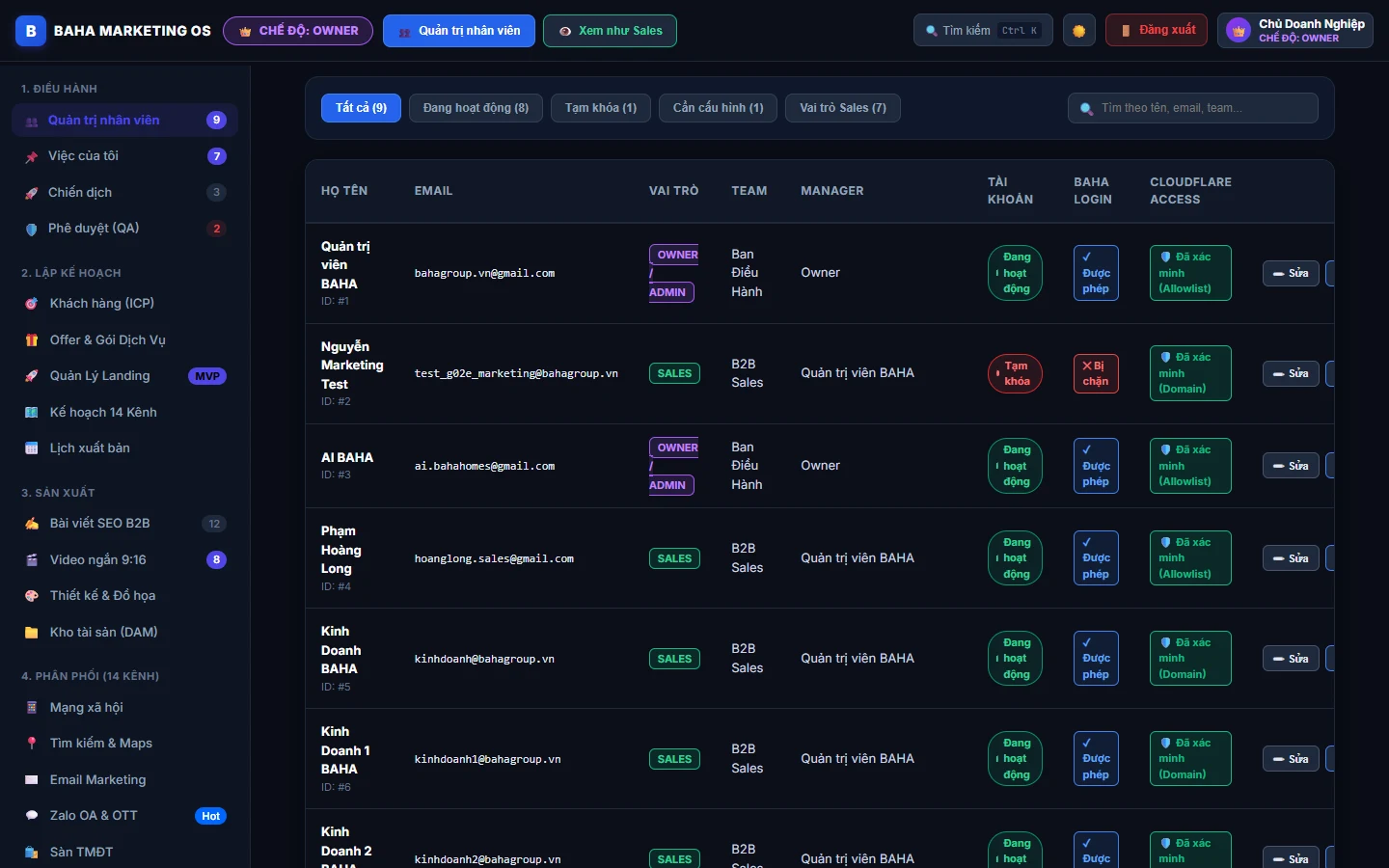Click Quản trị nhân viên sidebar item
Viewport: 1389px width, 868px height.
tap(125, 121)
